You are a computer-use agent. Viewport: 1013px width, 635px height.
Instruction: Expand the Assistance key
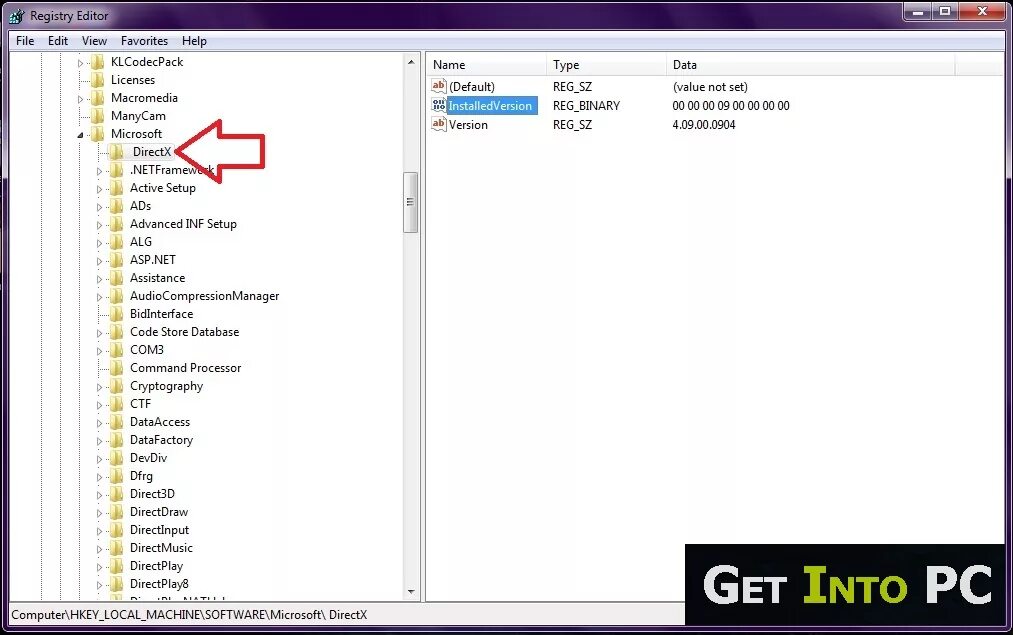coord(99,278)
